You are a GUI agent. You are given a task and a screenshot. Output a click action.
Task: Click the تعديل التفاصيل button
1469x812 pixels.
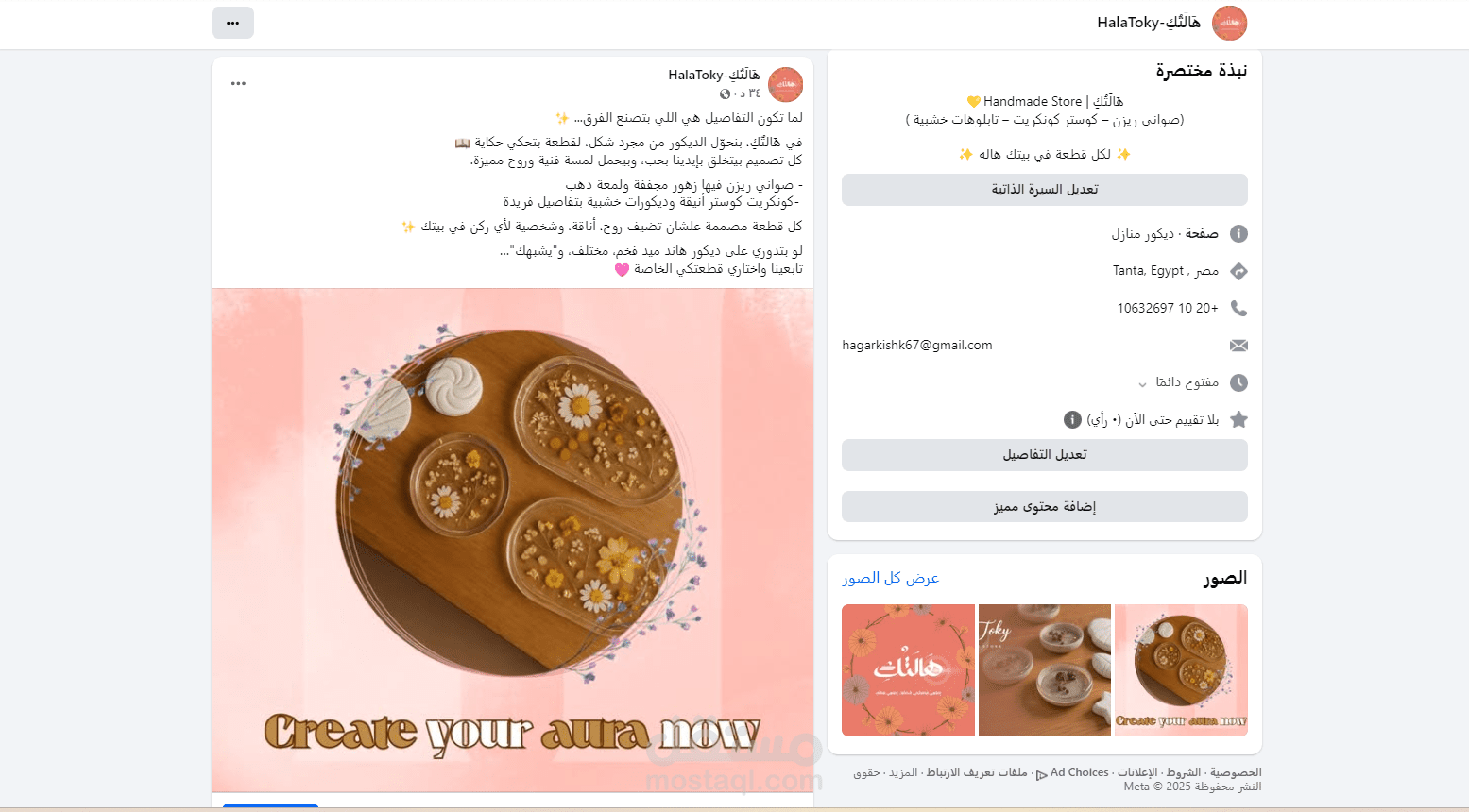1044,455
